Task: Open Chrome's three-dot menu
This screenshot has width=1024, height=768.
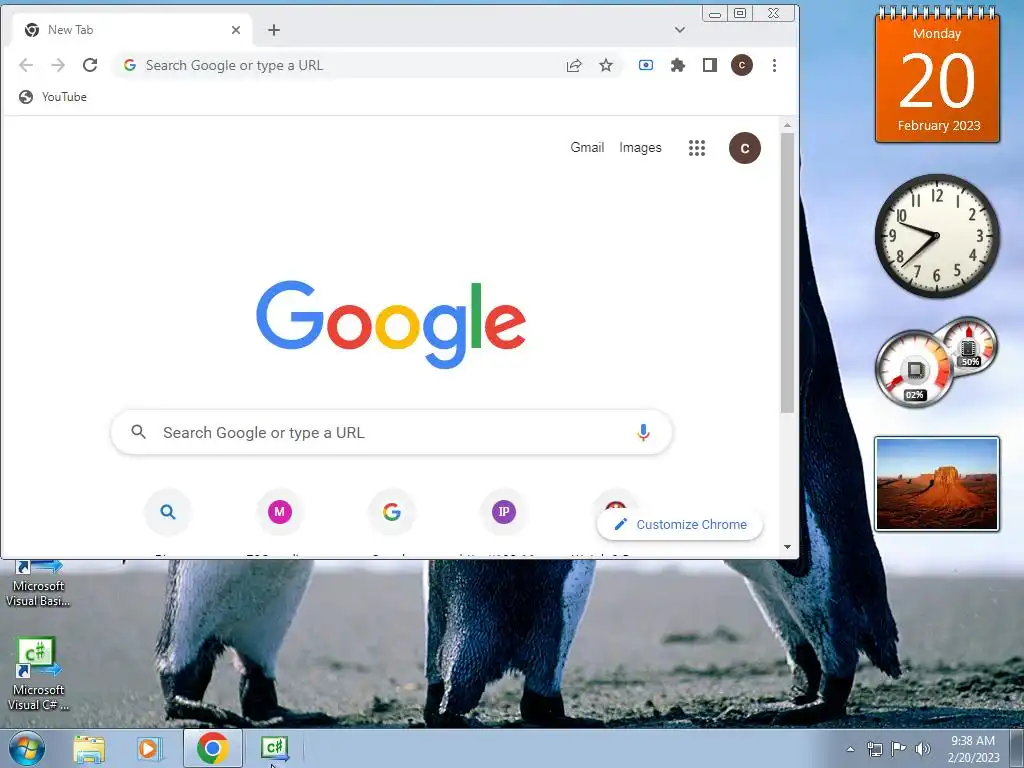Action: tap(775, 65)
